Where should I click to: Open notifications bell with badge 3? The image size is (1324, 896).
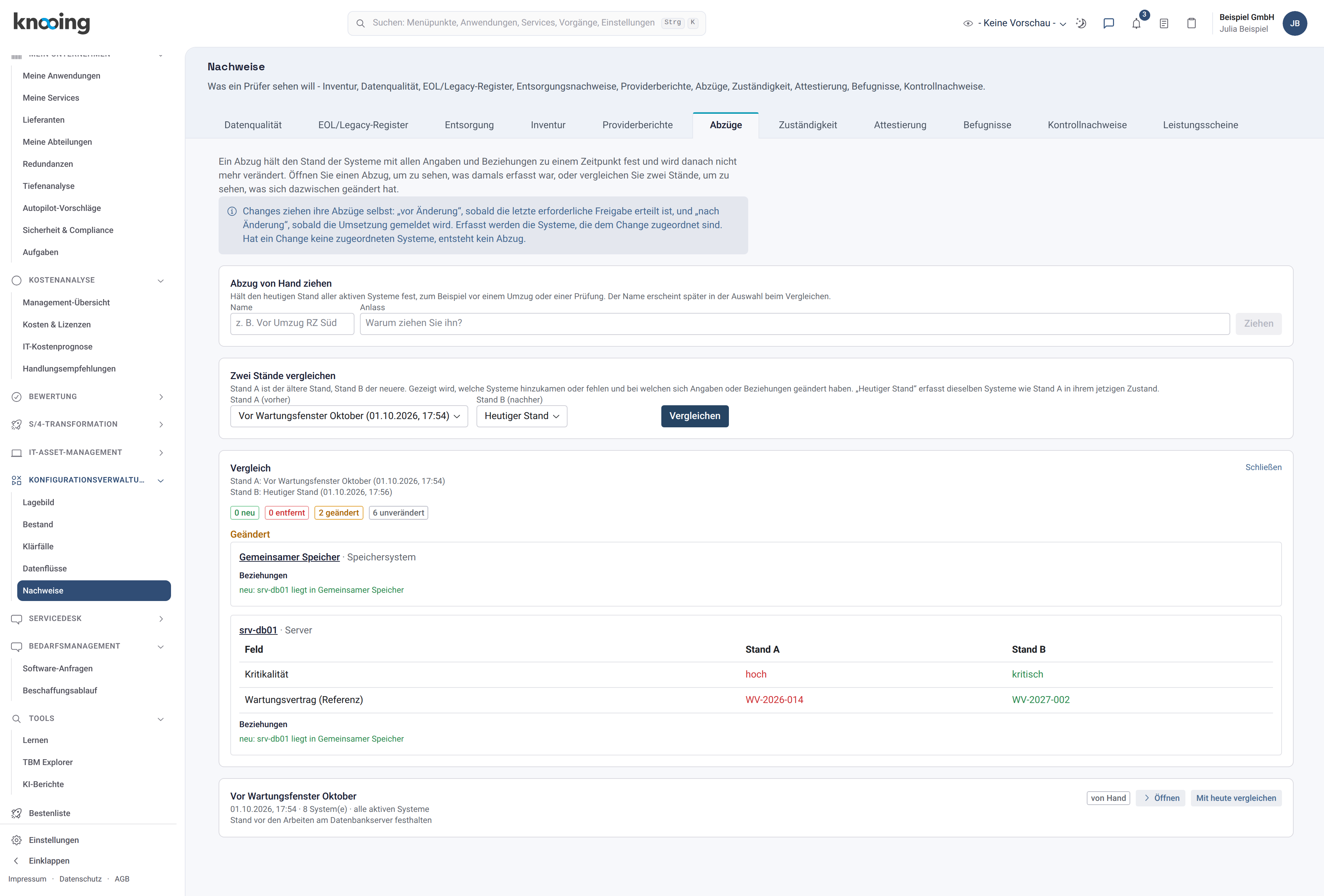click(x=1136, y=23)
